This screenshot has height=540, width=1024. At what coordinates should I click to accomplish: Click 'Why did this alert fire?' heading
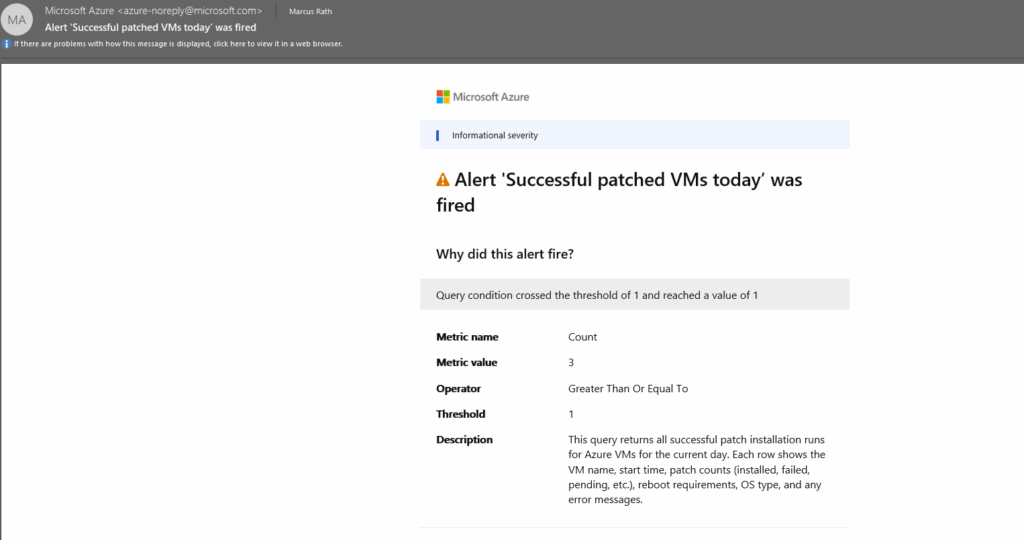coord(505,254)
